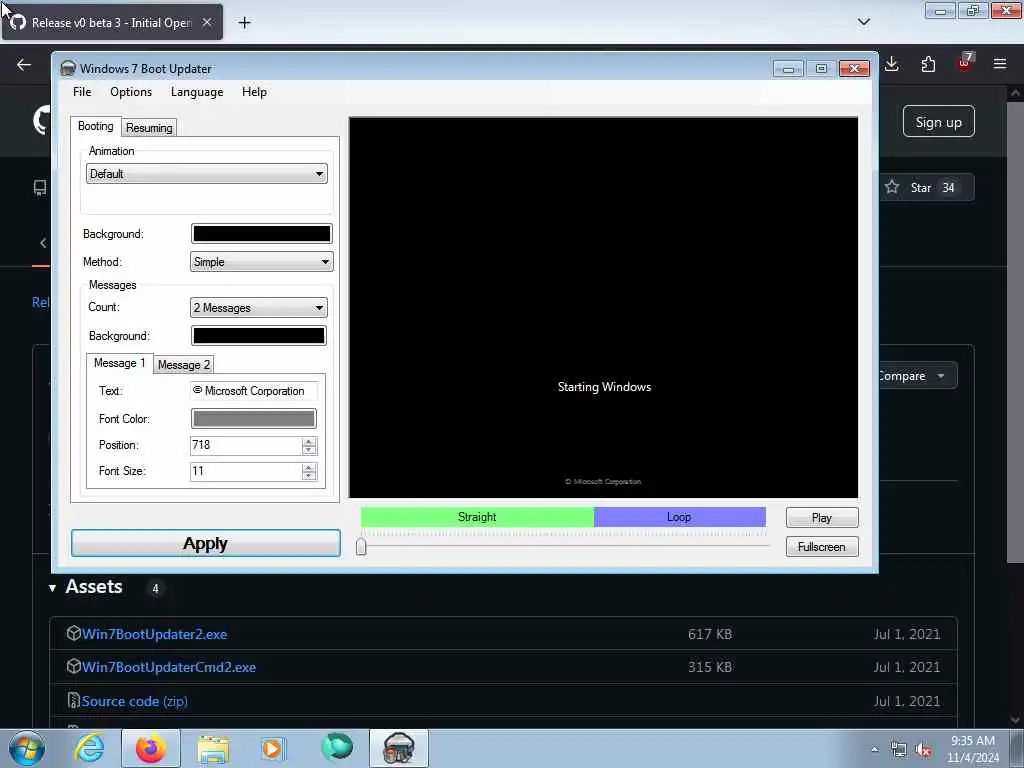Pick the Font Color swatch
The height and width of the screenshot is (768, 1024).
[x=253, y=419]
